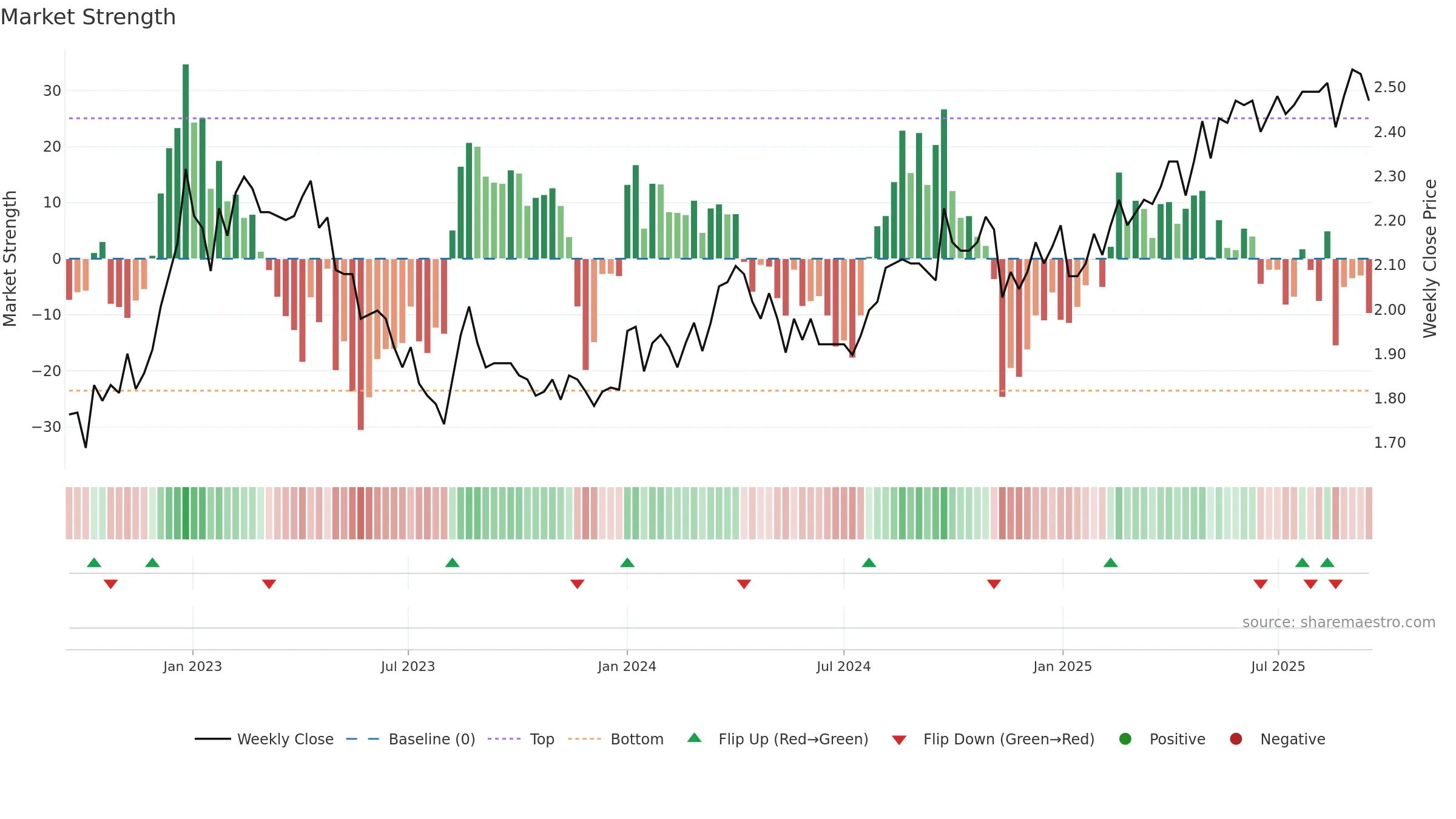Image resolution: width=1456 pixels, height=819 pixels.
Task: Click the flip-up marker just after Jul 2024
Action: click(869, 562)
